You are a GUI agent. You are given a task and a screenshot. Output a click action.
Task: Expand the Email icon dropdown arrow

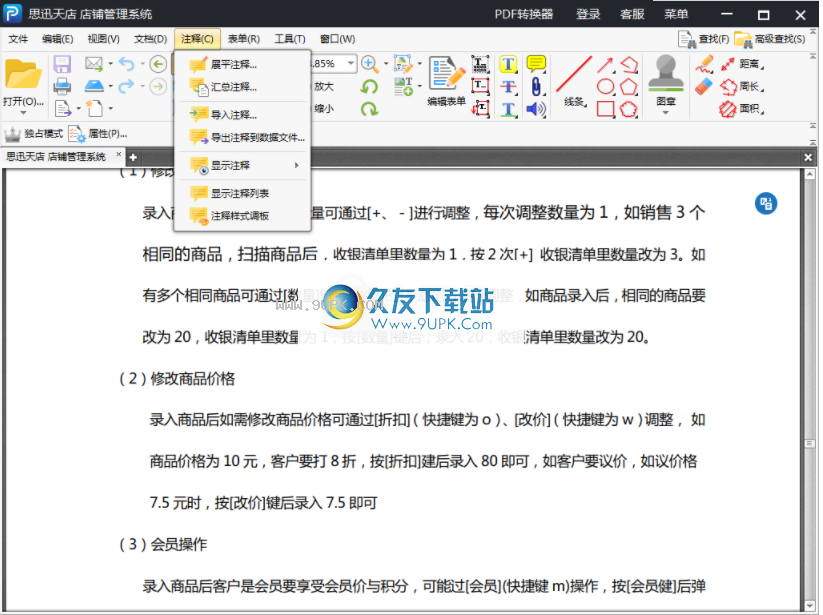110,64
